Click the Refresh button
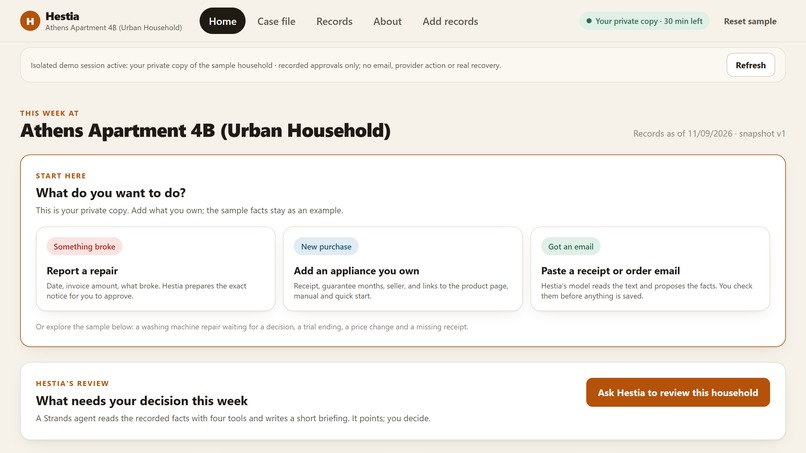 [750, 65]
